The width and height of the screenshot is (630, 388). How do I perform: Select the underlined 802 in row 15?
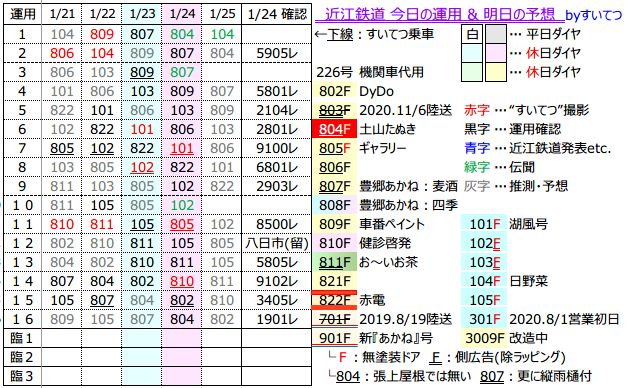coord(182,300)
